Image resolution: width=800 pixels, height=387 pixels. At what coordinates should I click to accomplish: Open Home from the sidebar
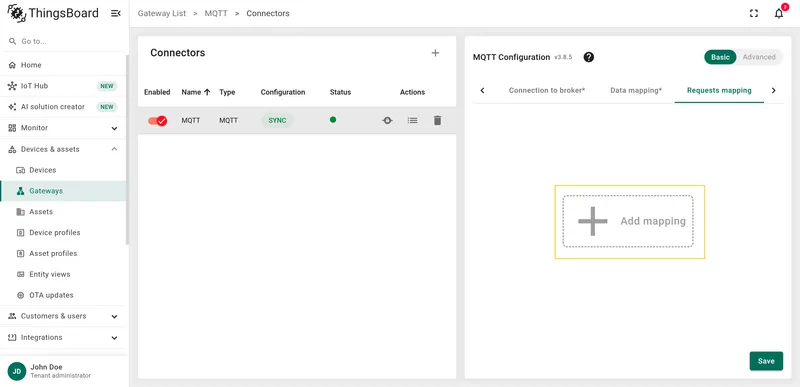pyautogui.click(x=62, y=65)
